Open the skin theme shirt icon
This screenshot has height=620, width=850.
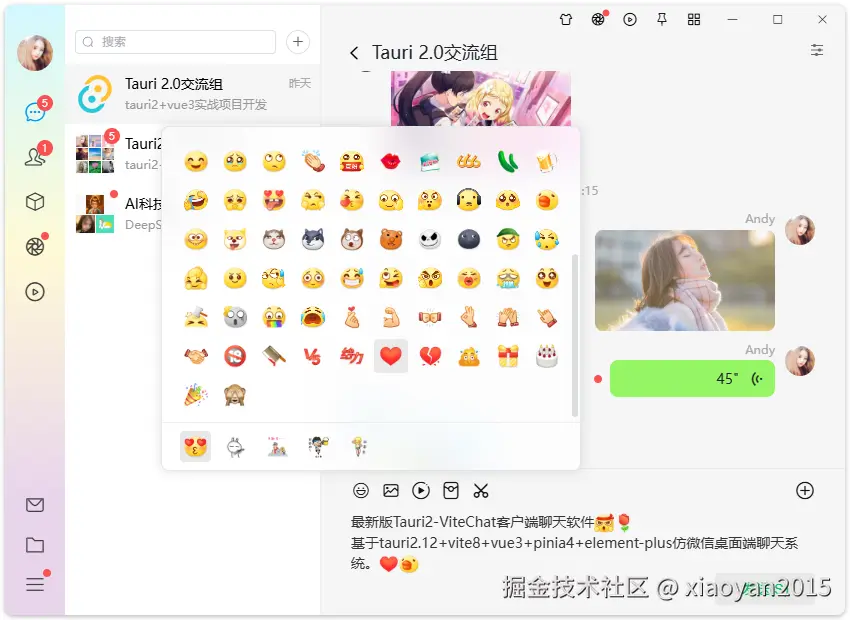point(566,20)
